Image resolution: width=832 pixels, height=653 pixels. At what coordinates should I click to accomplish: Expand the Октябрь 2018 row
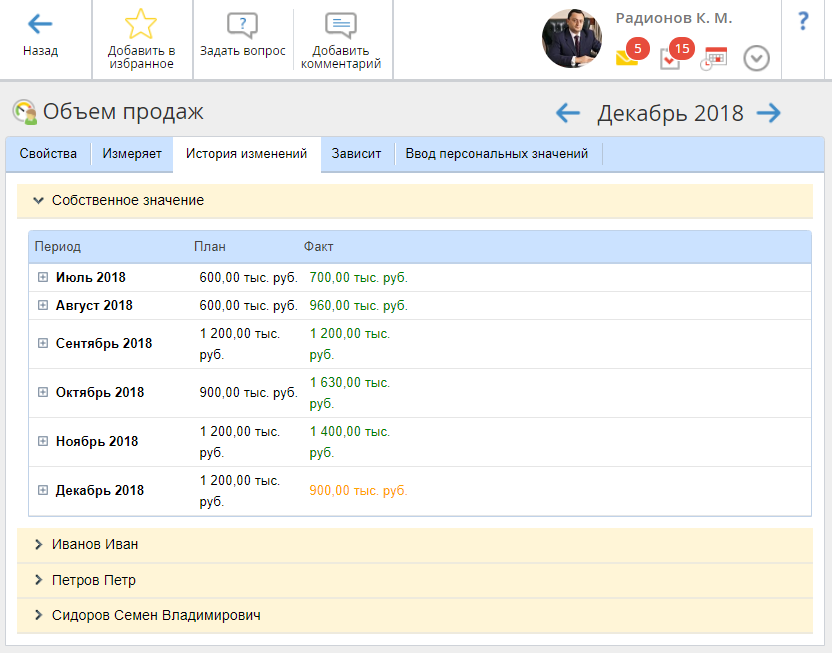point(43,393)
